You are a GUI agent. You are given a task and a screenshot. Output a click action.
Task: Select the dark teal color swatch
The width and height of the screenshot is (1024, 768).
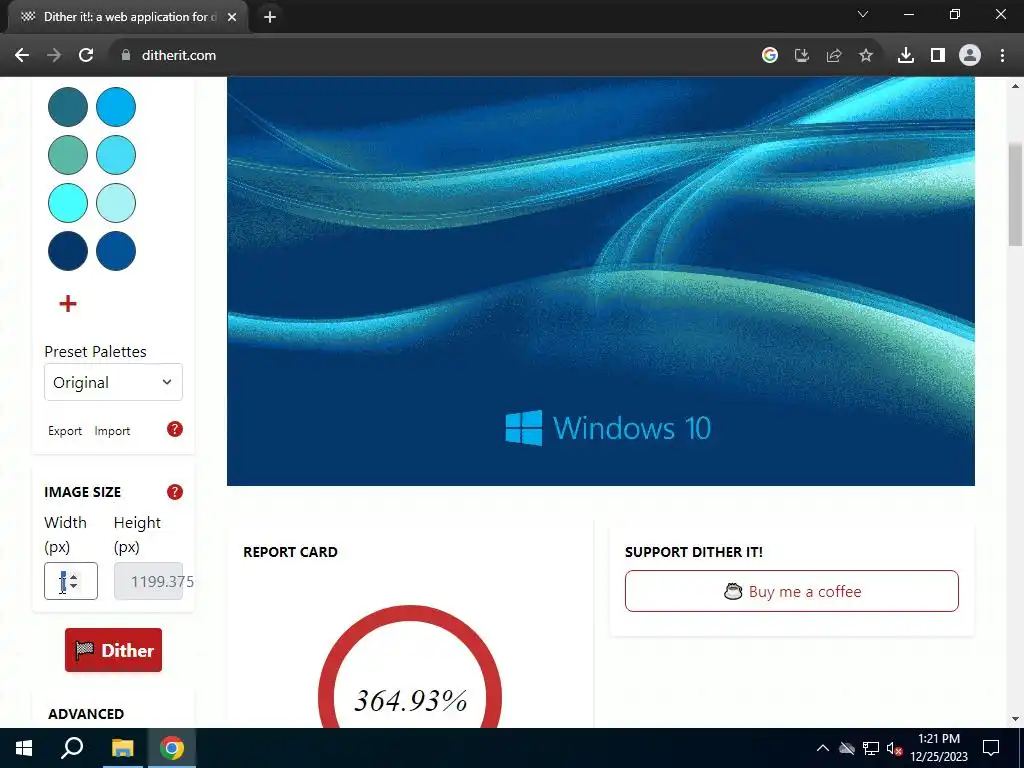click(68, 106)
